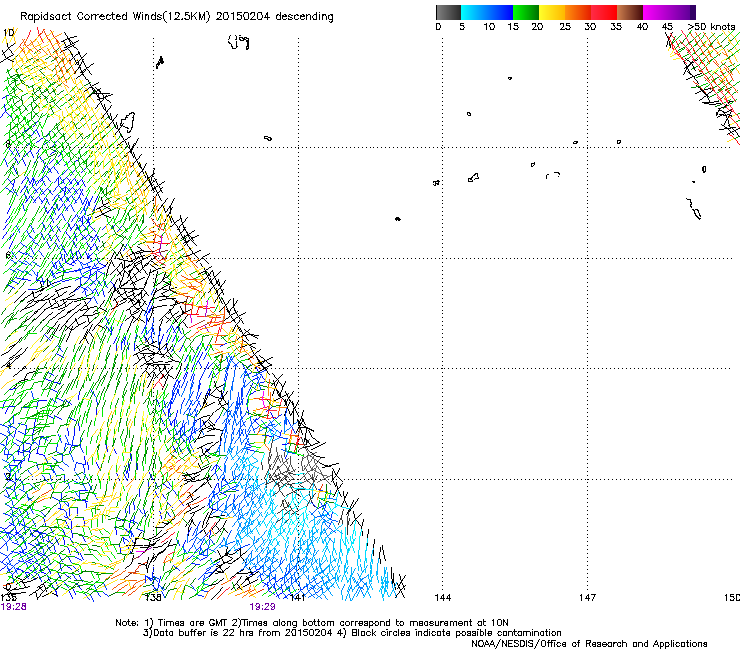
Task: Click the note line 'Times are GMT'
Action: tap(194, 623)
